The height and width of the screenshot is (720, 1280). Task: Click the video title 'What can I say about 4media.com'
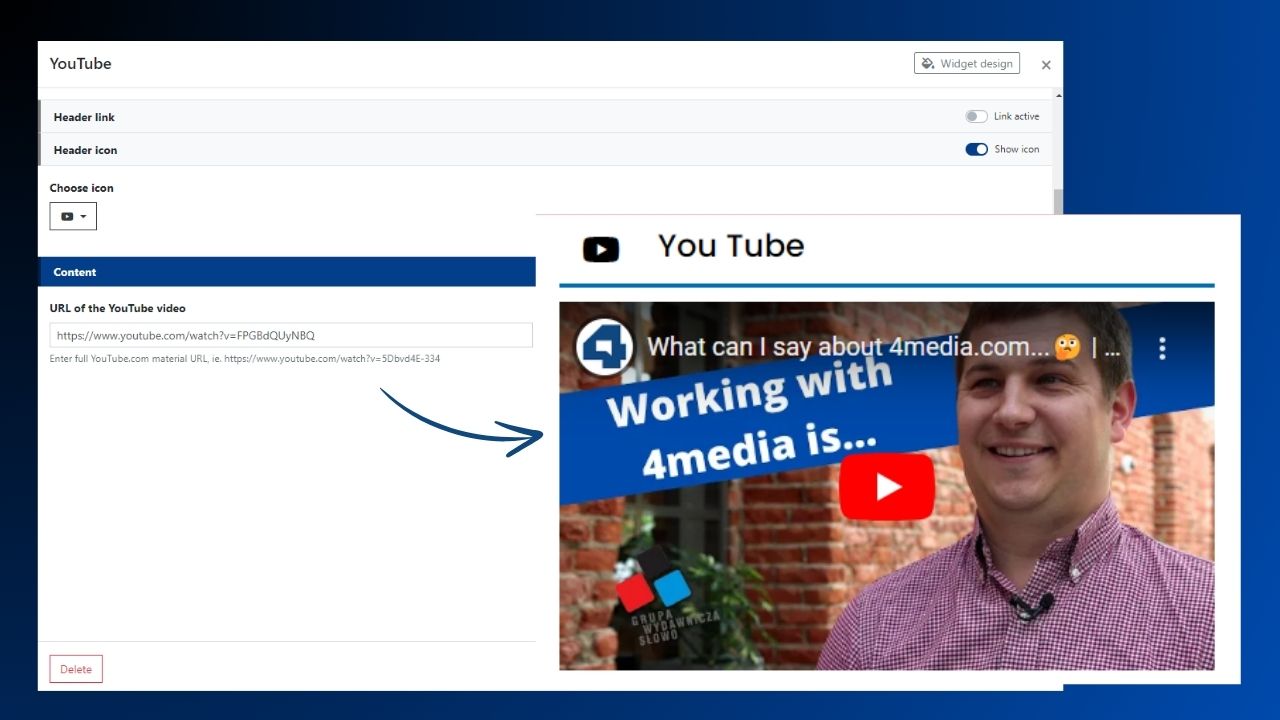[x=883, y=347]
